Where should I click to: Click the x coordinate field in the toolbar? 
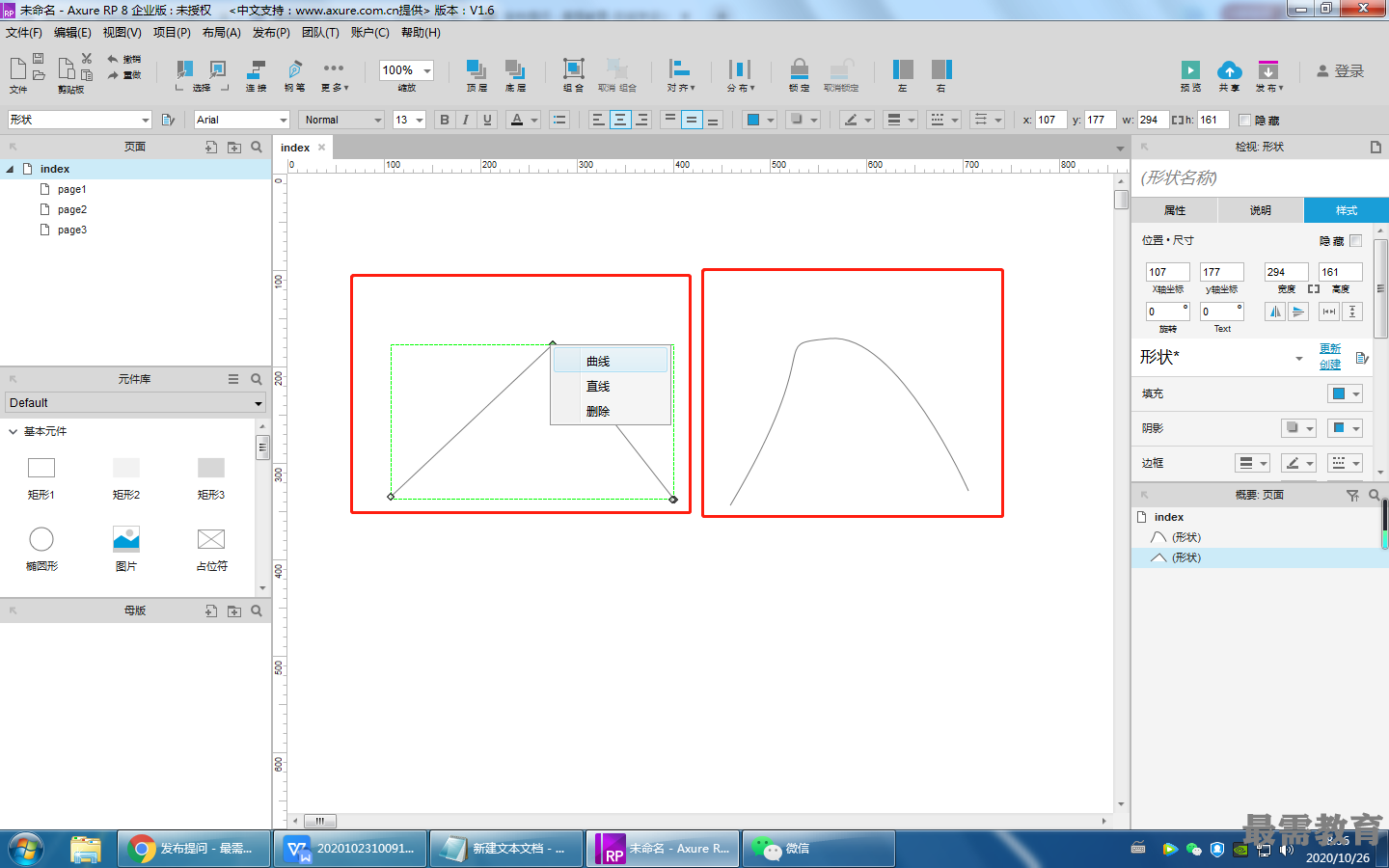[1050, 120]
